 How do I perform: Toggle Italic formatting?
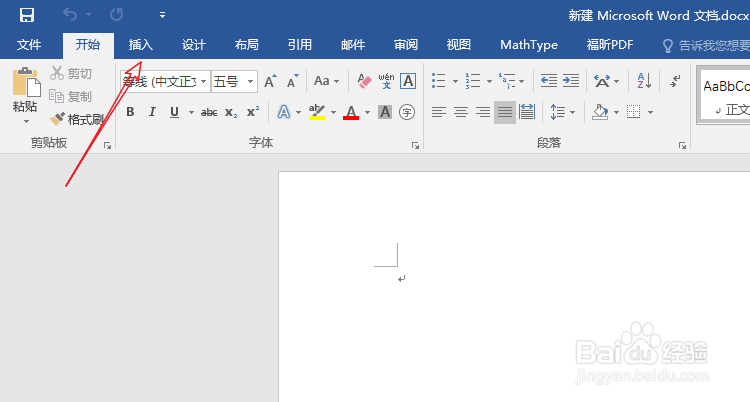pos(152,112)
